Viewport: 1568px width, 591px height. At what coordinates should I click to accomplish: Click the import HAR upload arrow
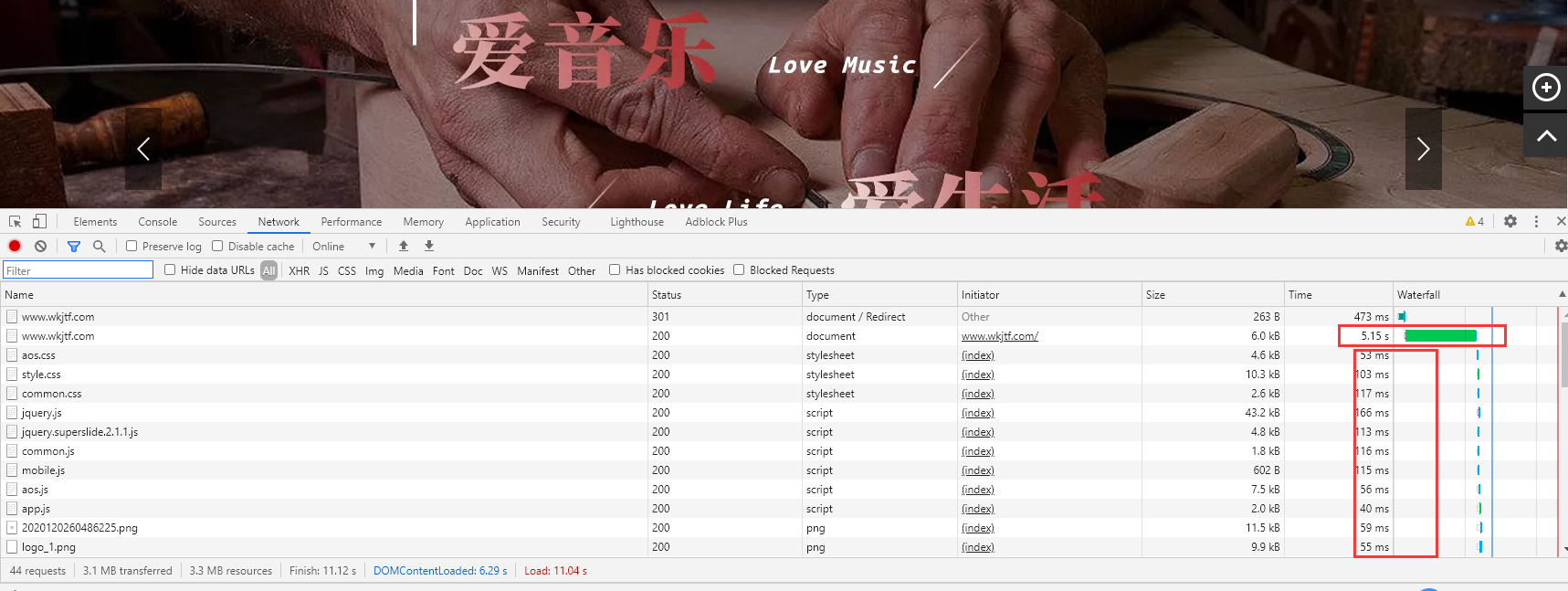point(404,246)
